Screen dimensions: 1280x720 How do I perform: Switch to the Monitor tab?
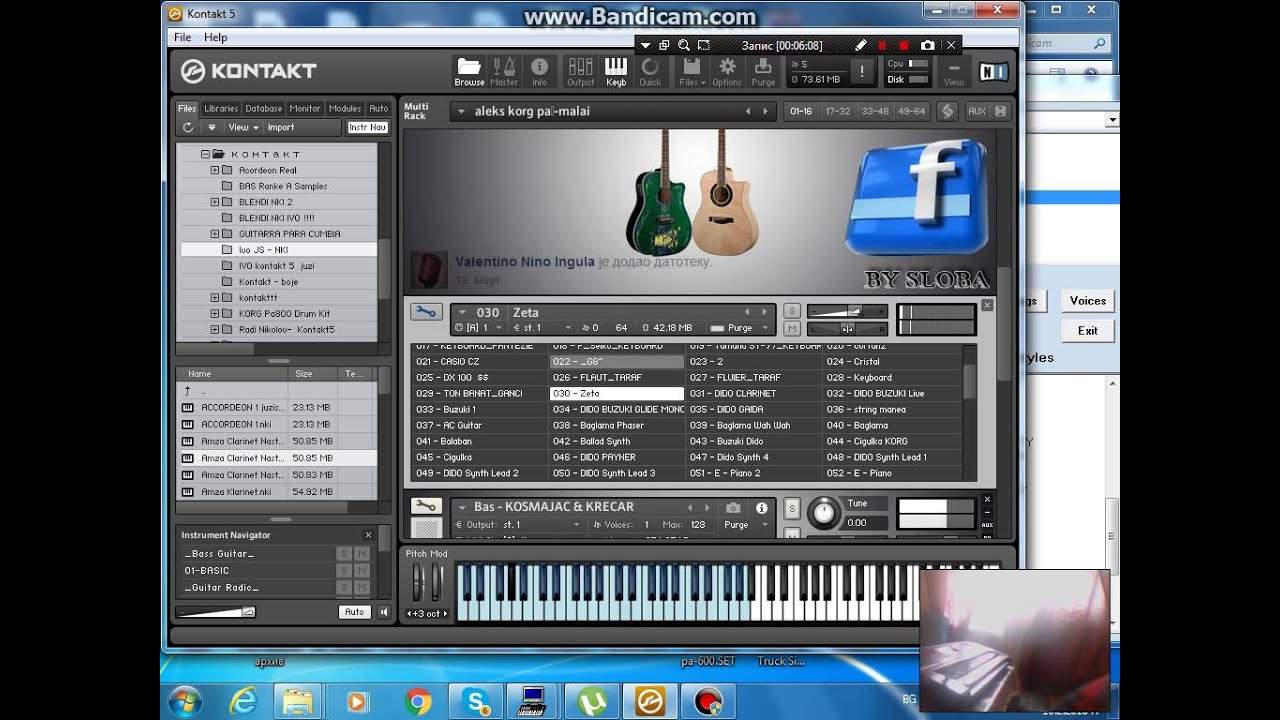(305, 108)
